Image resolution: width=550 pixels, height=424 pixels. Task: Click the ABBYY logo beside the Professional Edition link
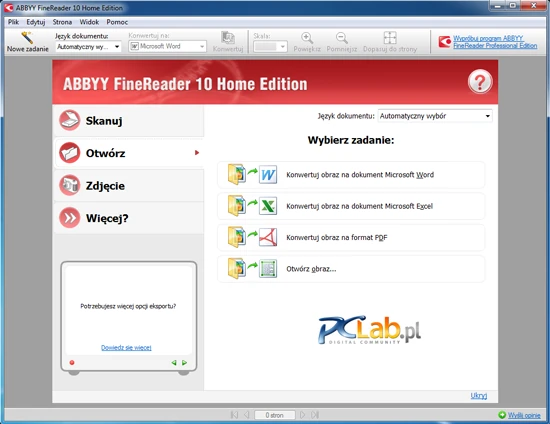pyautogui.click(x=445, y=42)
